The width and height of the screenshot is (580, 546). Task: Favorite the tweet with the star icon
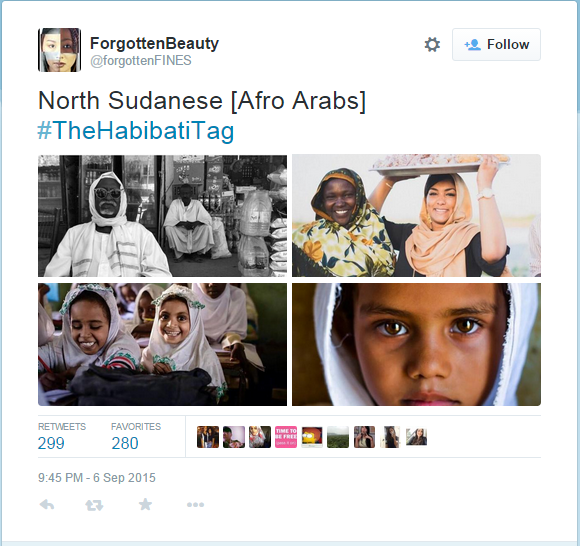145,504
